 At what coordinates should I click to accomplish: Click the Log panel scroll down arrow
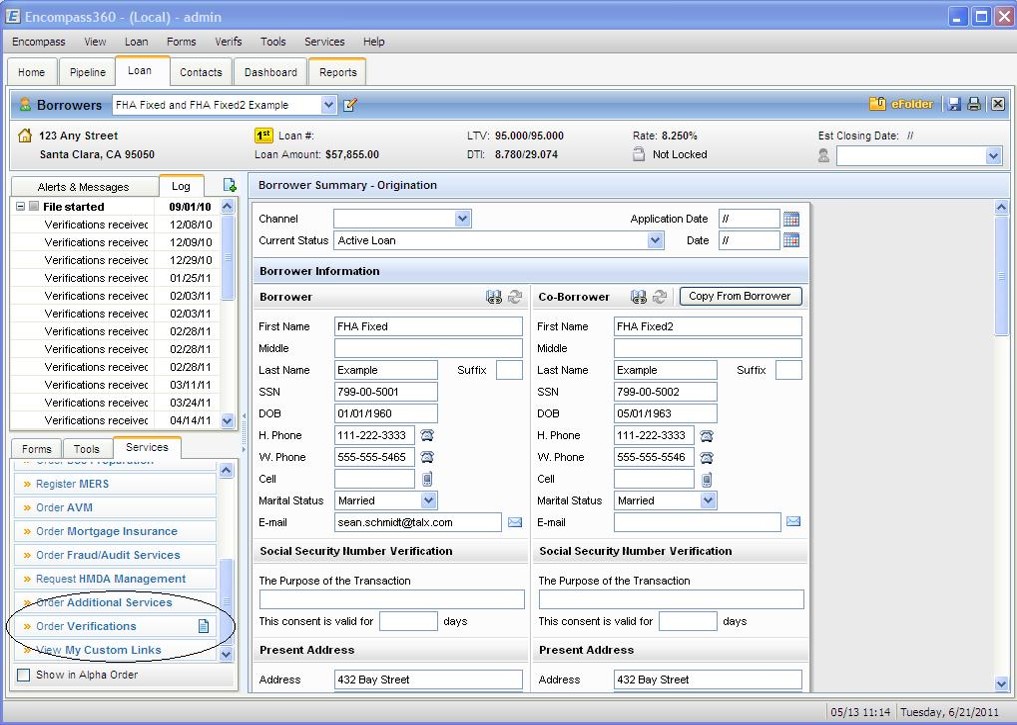pyautogui.click(x=227, y=420)
